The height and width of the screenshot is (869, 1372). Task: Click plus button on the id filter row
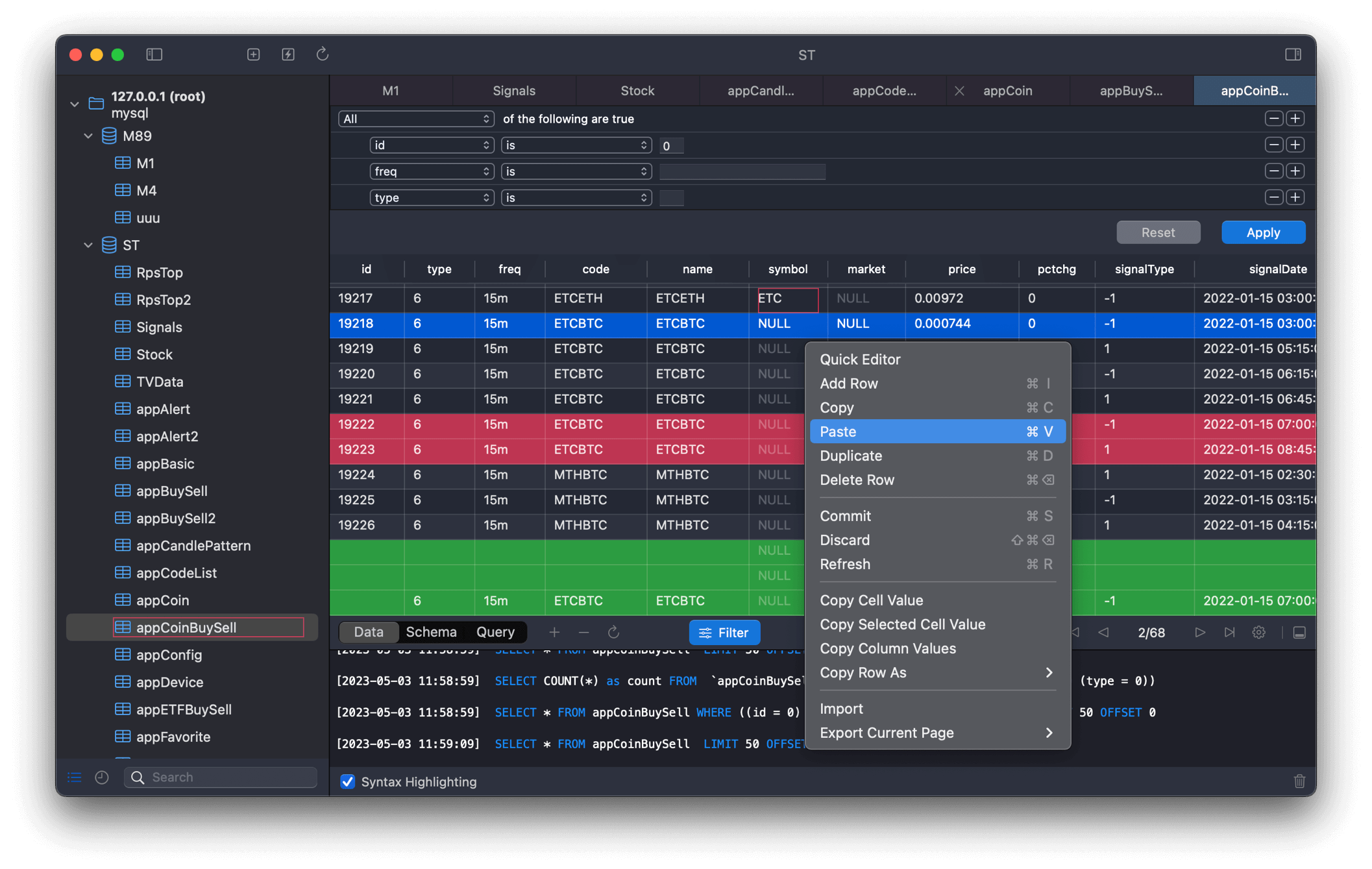(x=1295, y=145)
